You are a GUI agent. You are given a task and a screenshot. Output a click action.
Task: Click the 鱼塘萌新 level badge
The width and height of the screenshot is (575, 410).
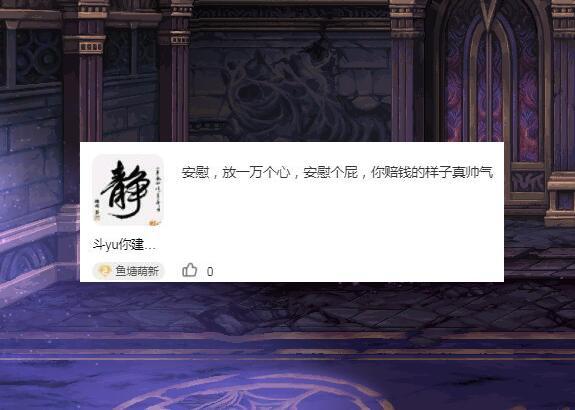(128, 271)
